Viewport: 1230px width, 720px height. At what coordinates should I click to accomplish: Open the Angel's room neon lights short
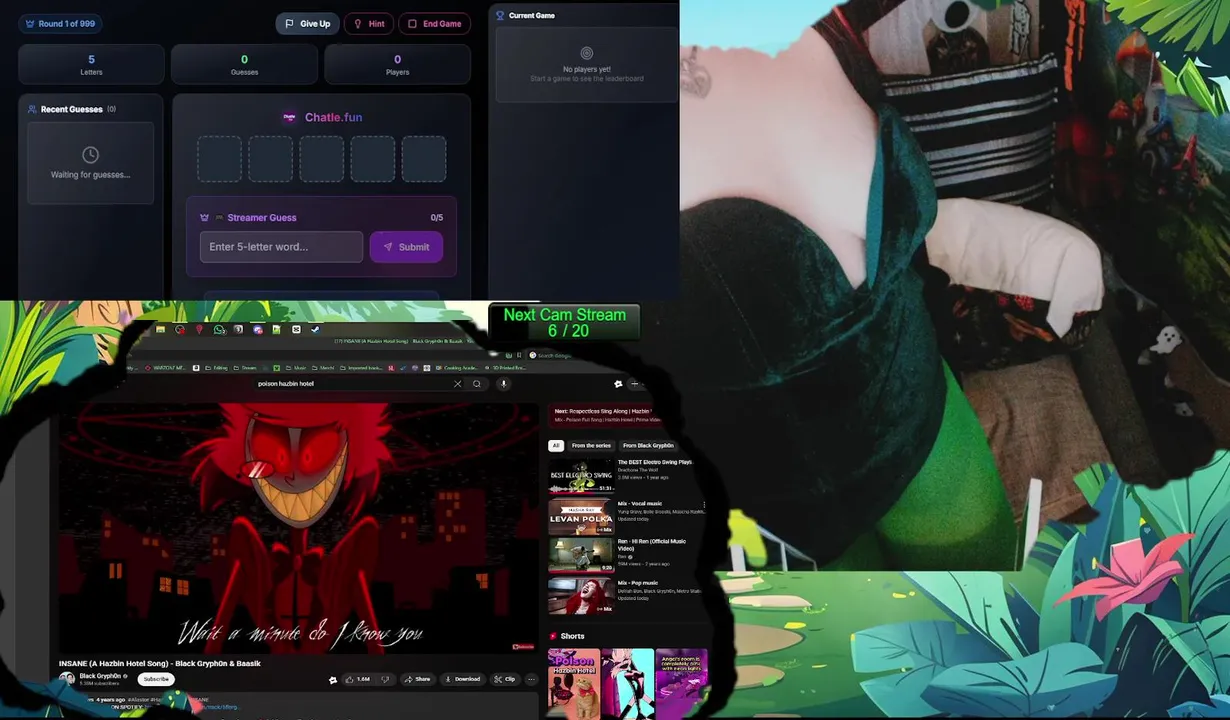[682, 684]
